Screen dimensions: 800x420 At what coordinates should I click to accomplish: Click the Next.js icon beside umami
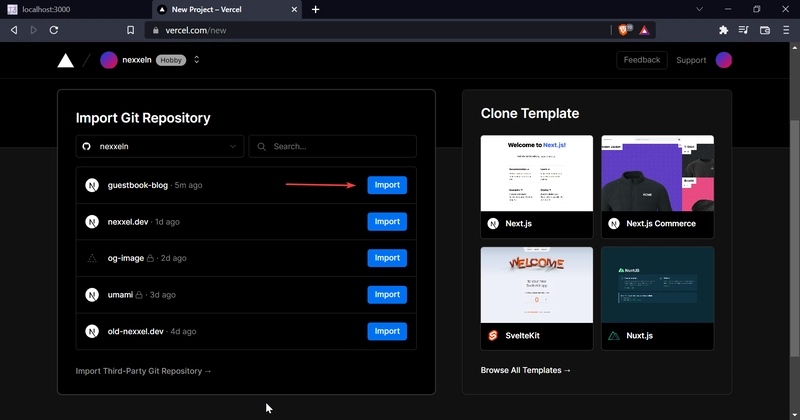point(92,295)
